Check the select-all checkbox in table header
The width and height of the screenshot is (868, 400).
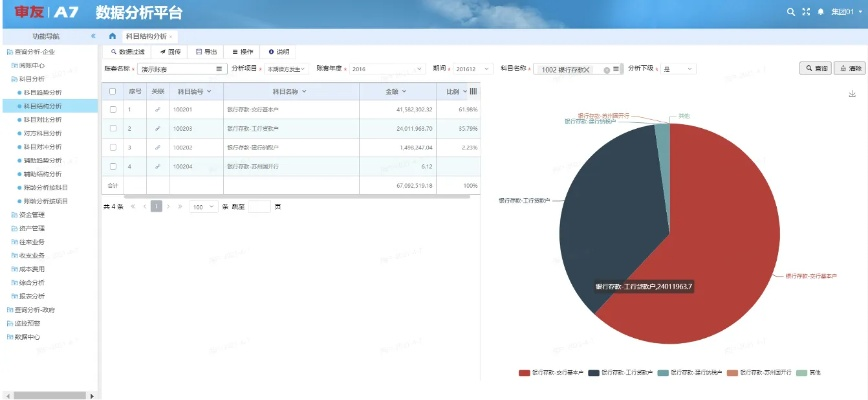tap(113, 91)
